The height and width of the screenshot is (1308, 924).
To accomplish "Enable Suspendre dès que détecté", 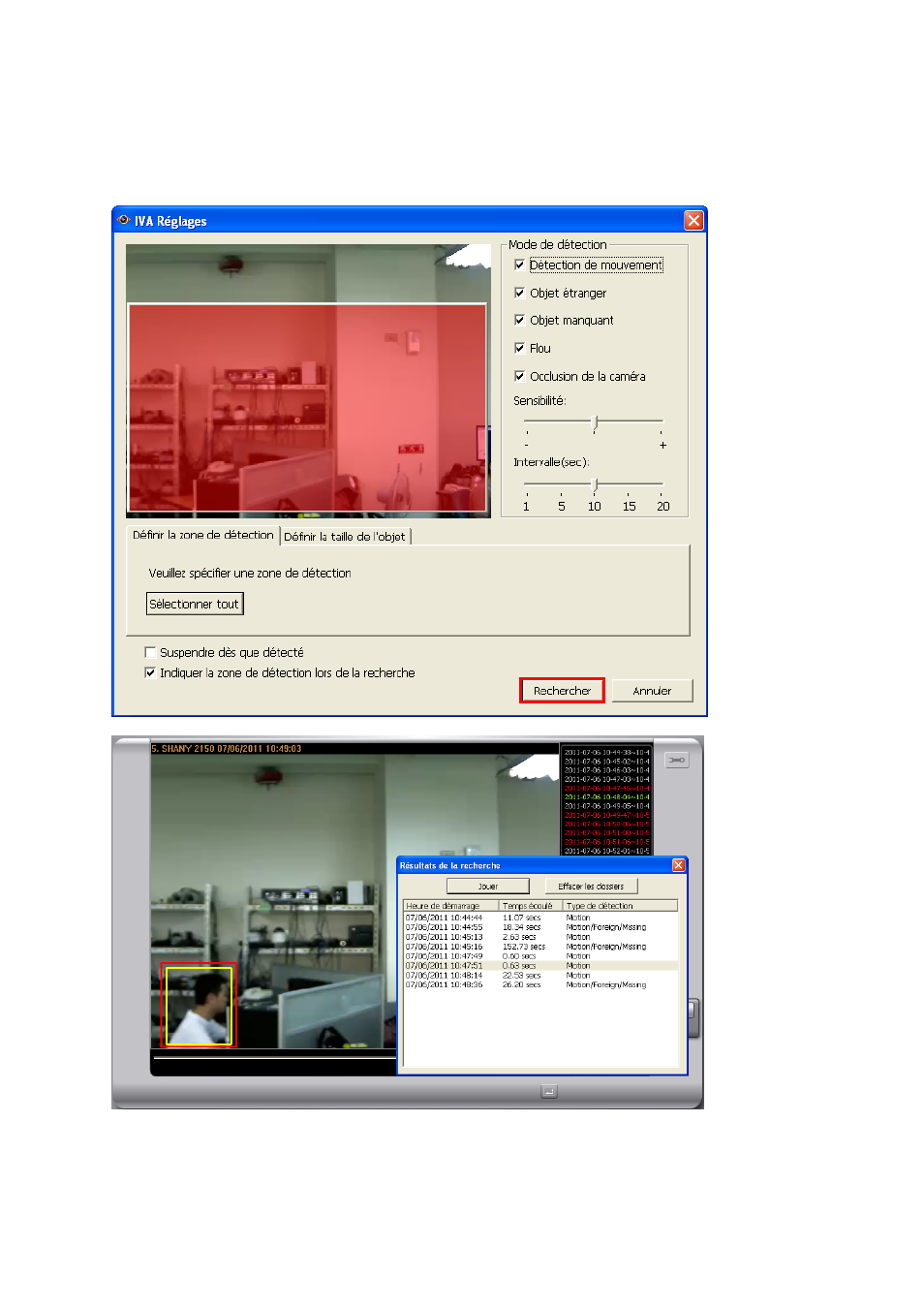I will pyautogui.click(x=150, y=652).
